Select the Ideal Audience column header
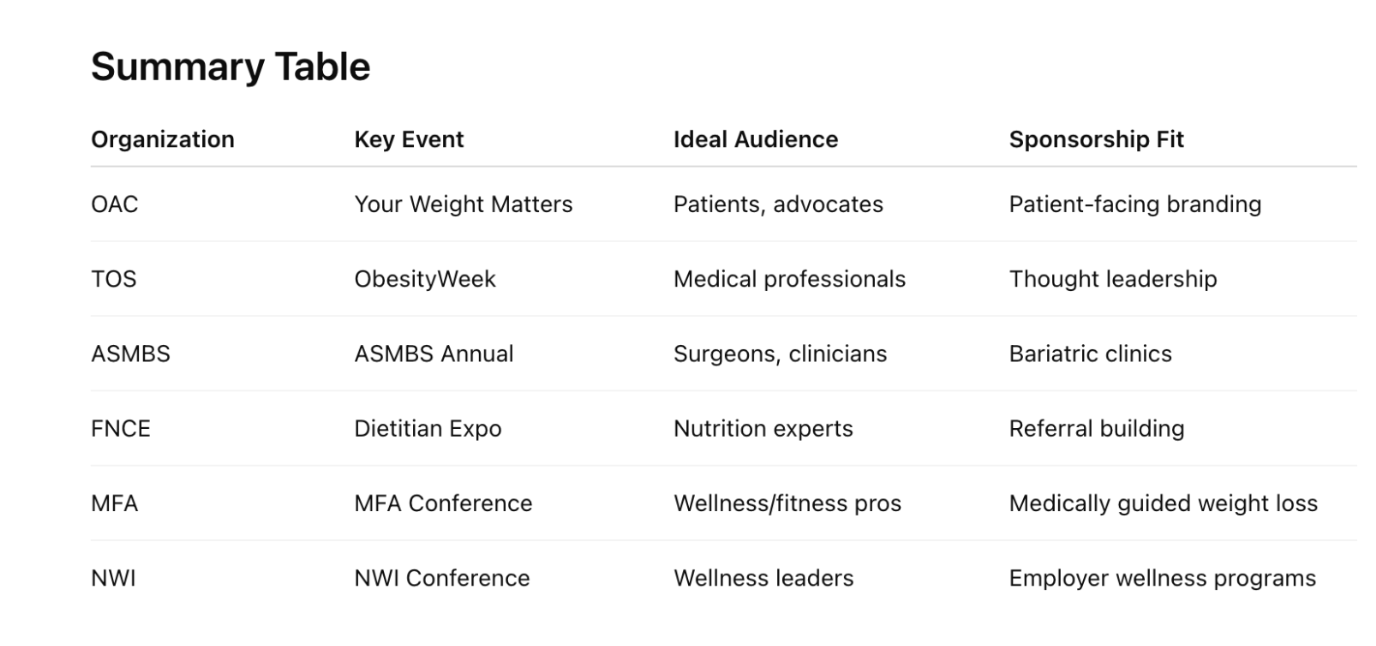Viewport: 1376px width, 646px height. (755, 140)
